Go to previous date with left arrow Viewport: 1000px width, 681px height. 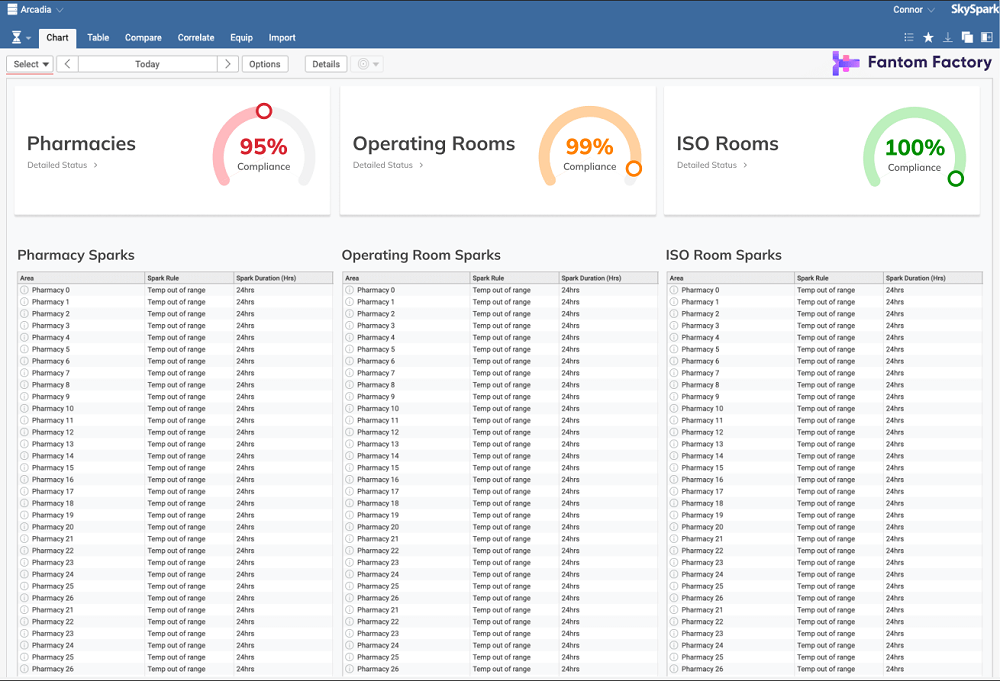(x=68, y=64)
